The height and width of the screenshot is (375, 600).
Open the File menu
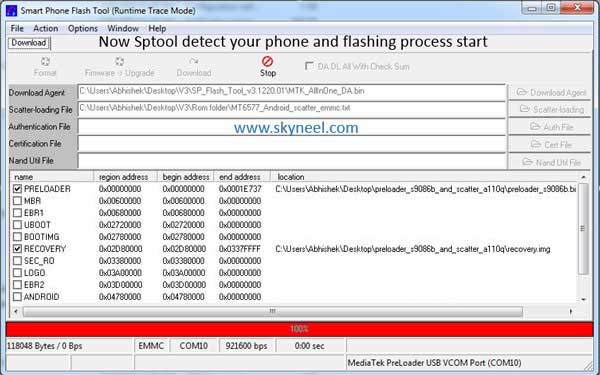pyautogui.click(x=17, y=28)
